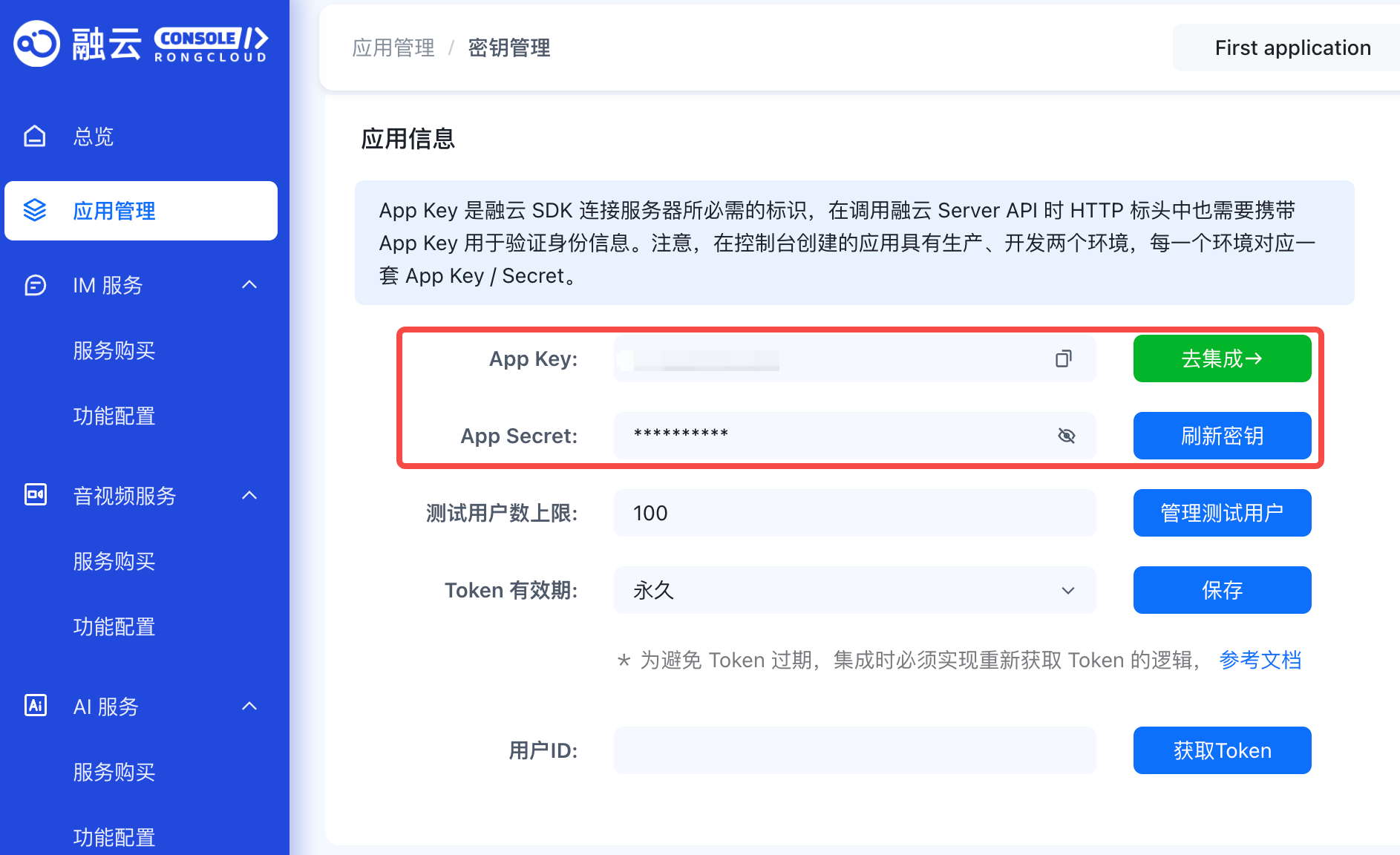
Task: Copy the App Key with copy icon
Action: click(x=1063, y=359)
